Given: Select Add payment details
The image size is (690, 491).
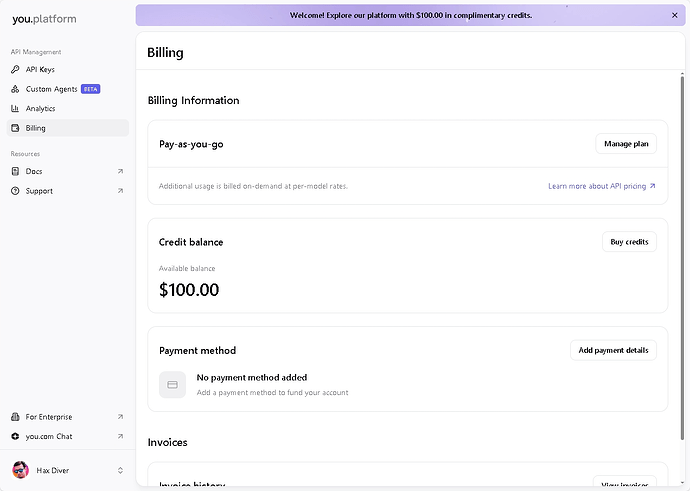Looking at the screenshot, I should [x=613, y=350].
